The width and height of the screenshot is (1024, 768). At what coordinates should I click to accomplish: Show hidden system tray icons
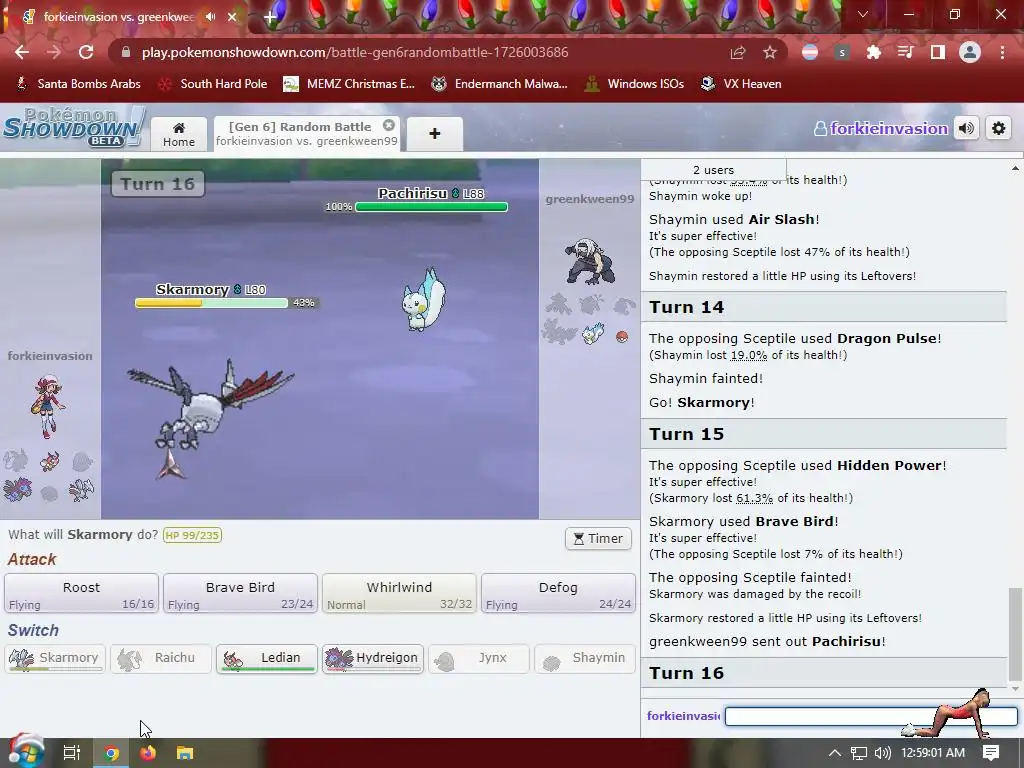[x=835, y=753]
